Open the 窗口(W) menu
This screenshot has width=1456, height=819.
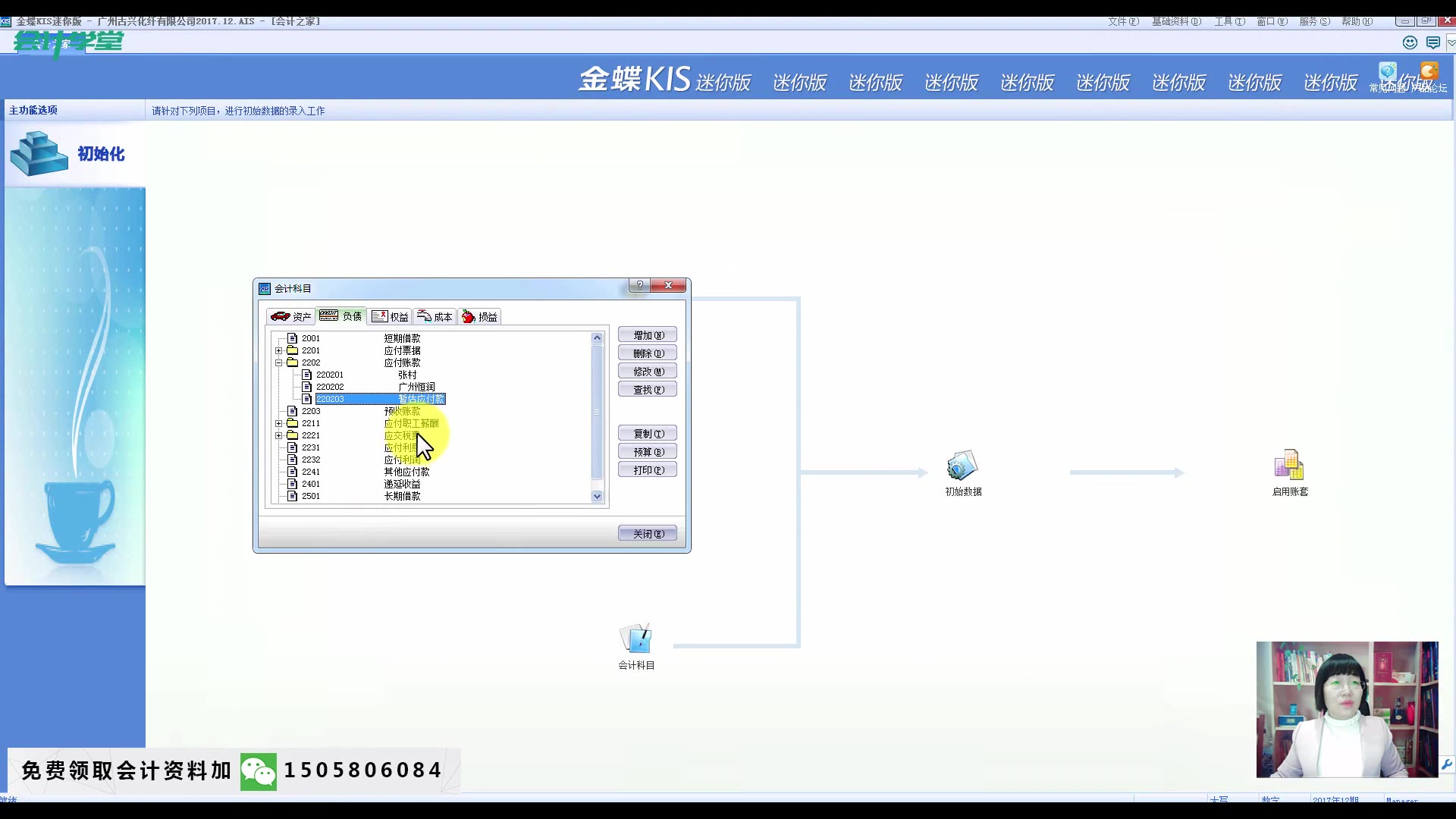(1272, 21)
